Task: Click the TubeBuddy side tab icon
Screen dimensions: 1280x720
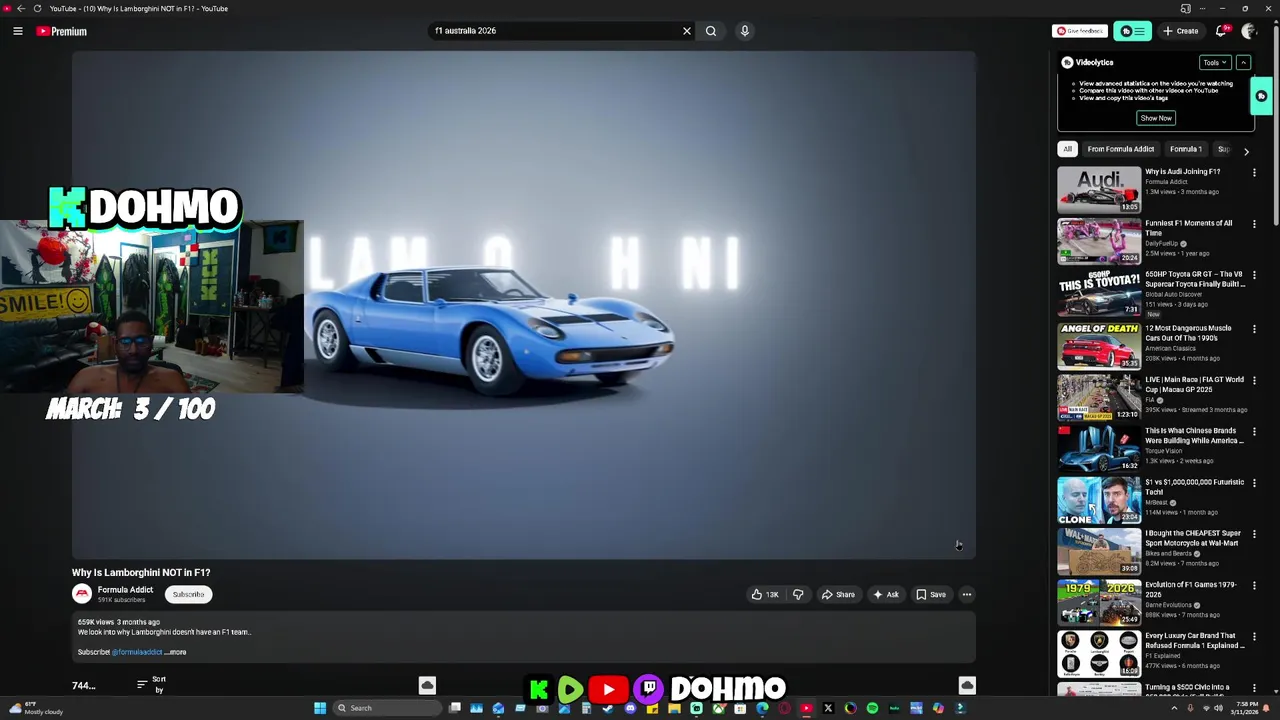Action: [x=1262, y=97]
